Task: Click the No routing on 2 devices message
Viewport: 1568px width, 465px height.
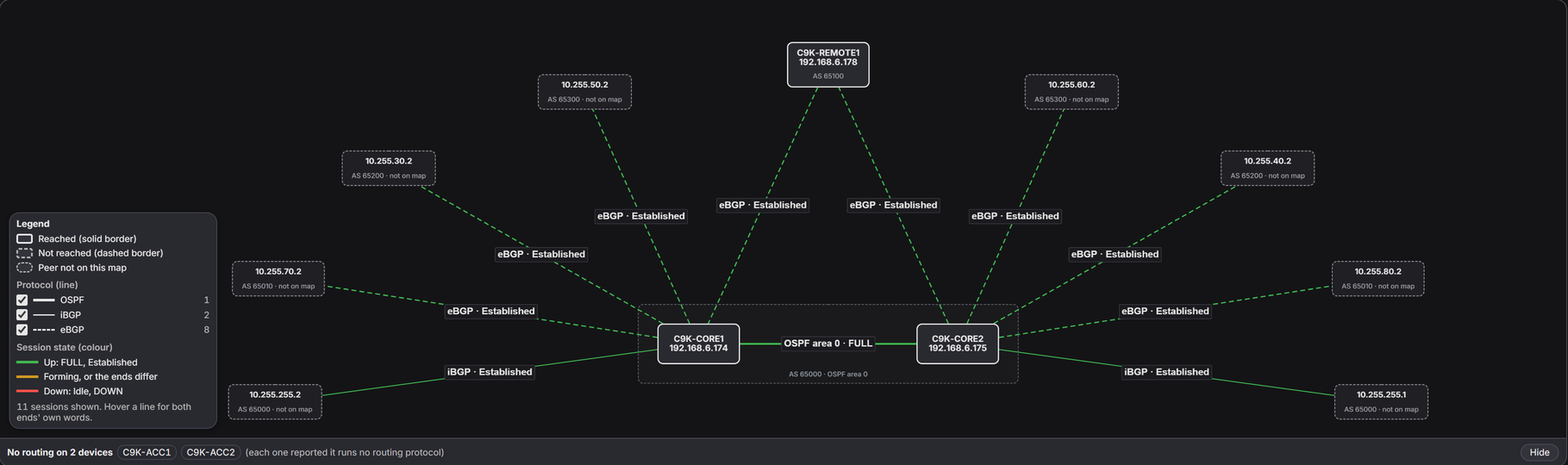Action: pyautogui.click(x=59, y=452)
